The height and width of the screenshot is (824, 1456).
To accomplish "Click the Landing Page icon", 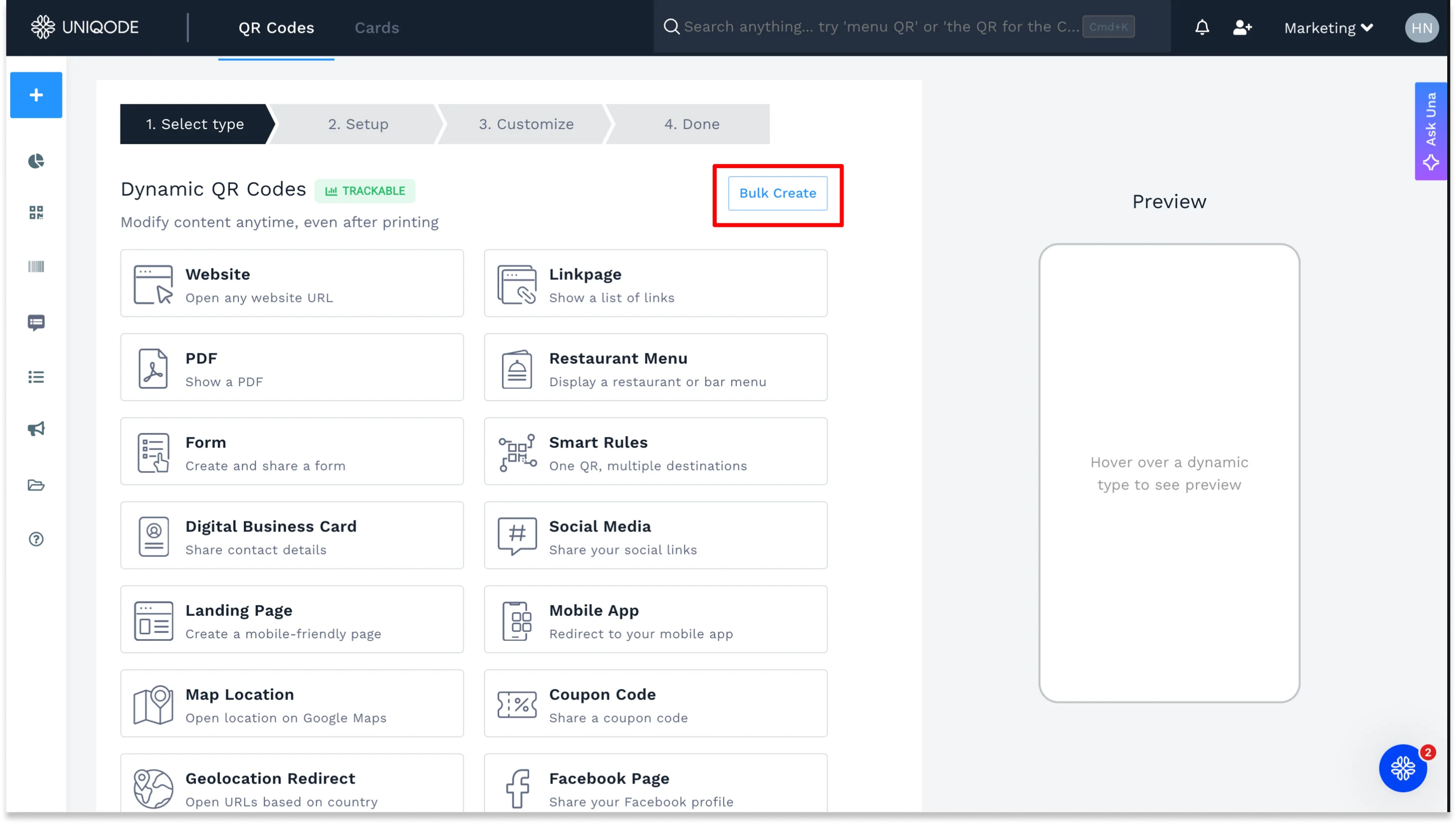I will (154, 621).
